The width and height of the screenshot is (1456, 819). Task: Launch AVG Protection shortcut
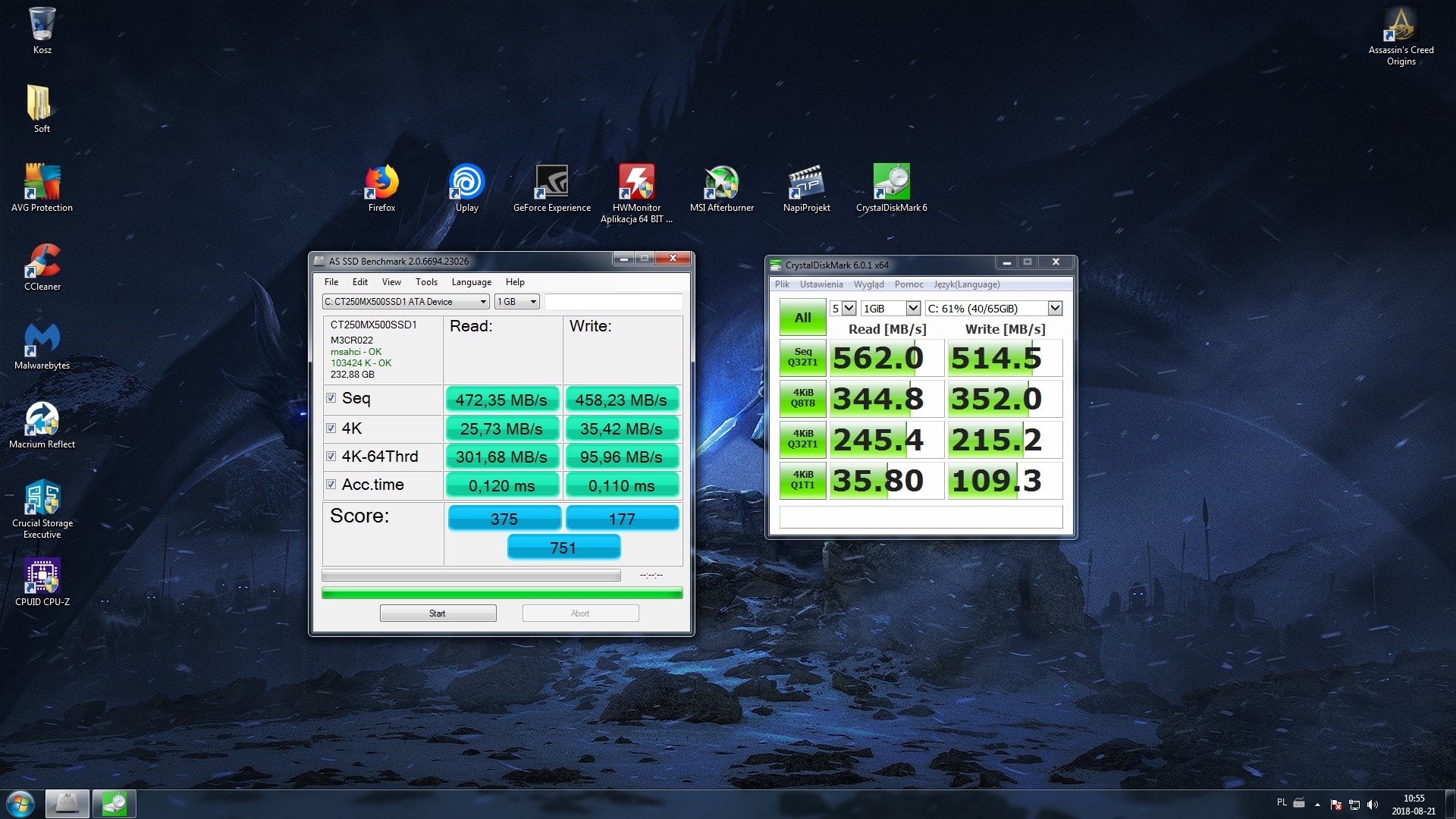click(x=42, y=187)
